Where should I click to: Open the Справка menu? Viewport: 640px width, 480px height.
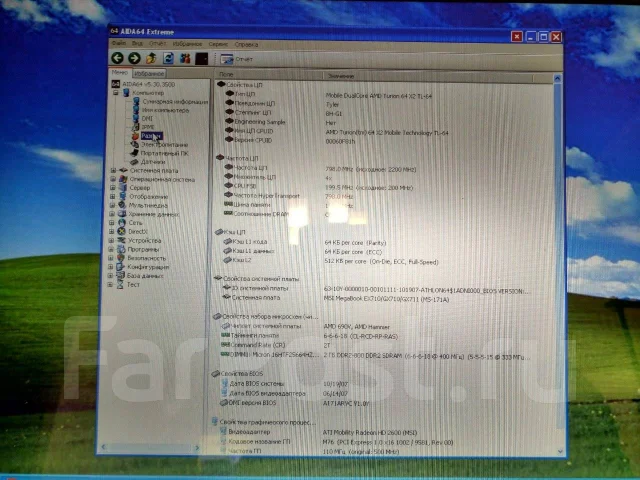click(x=246, y=44)
